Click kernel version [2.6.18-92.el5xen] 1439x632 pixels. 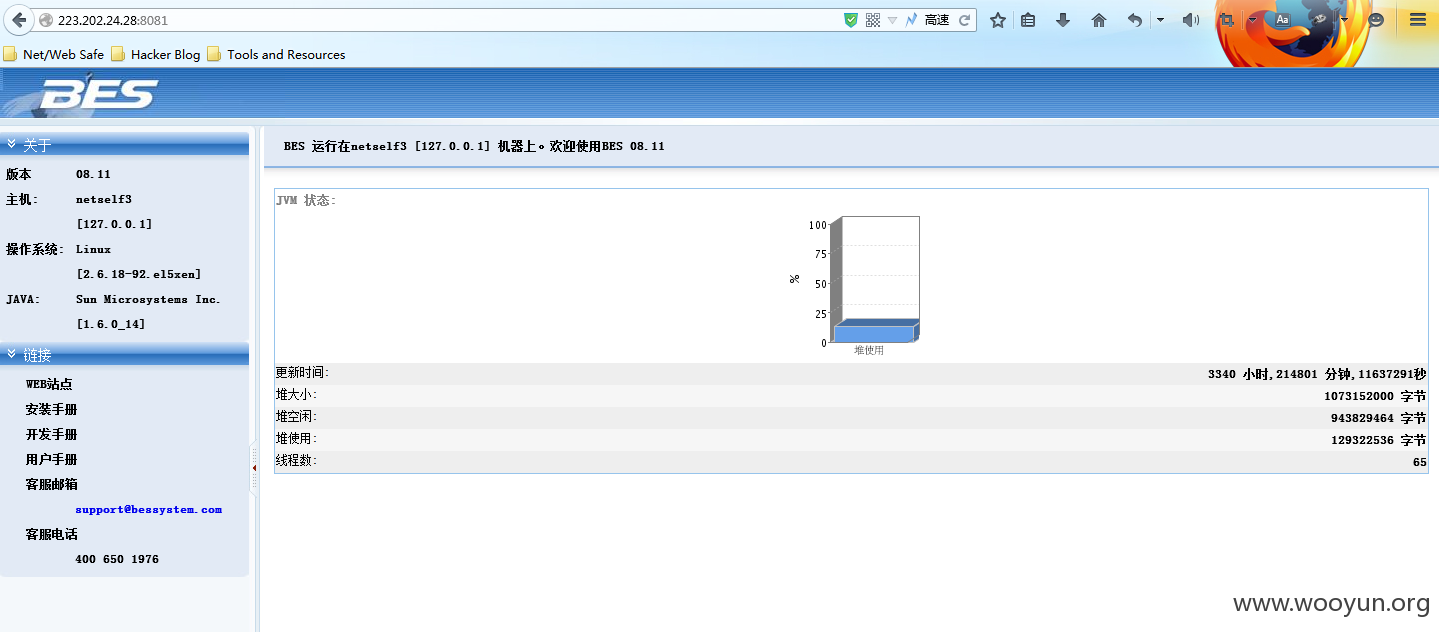click(x=139, y=274)
